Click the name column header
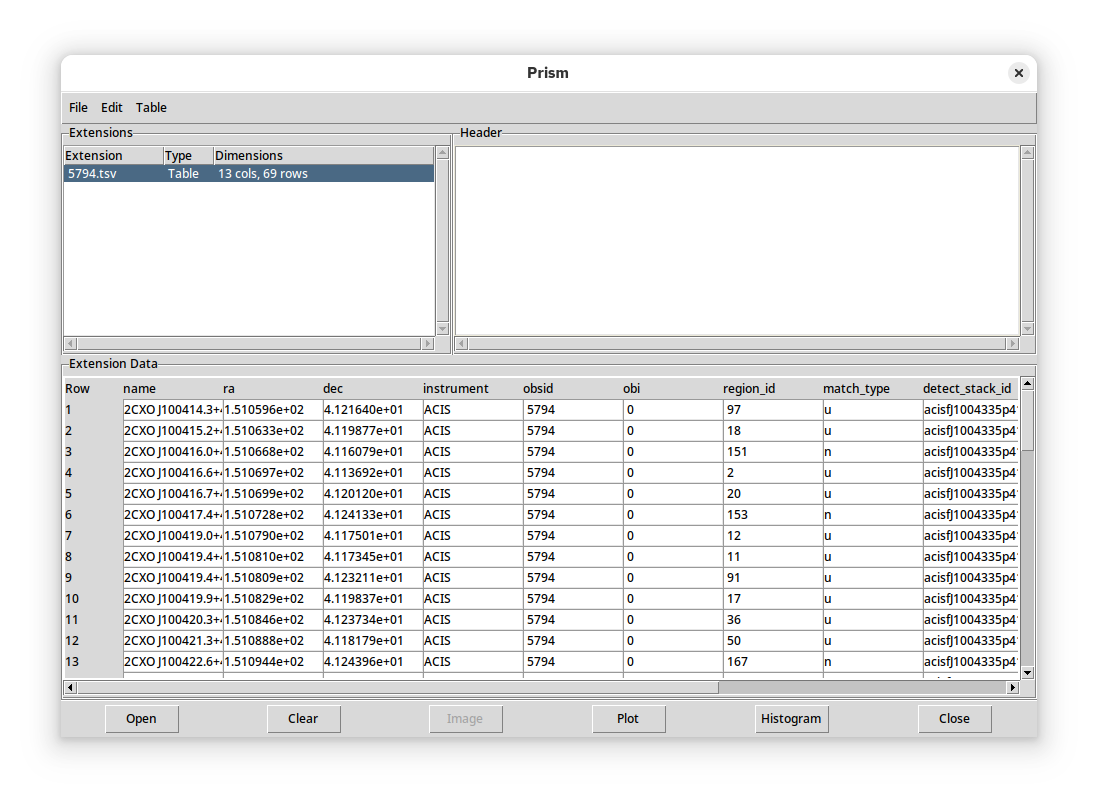 pyautogui.click(x=172, y=389)
